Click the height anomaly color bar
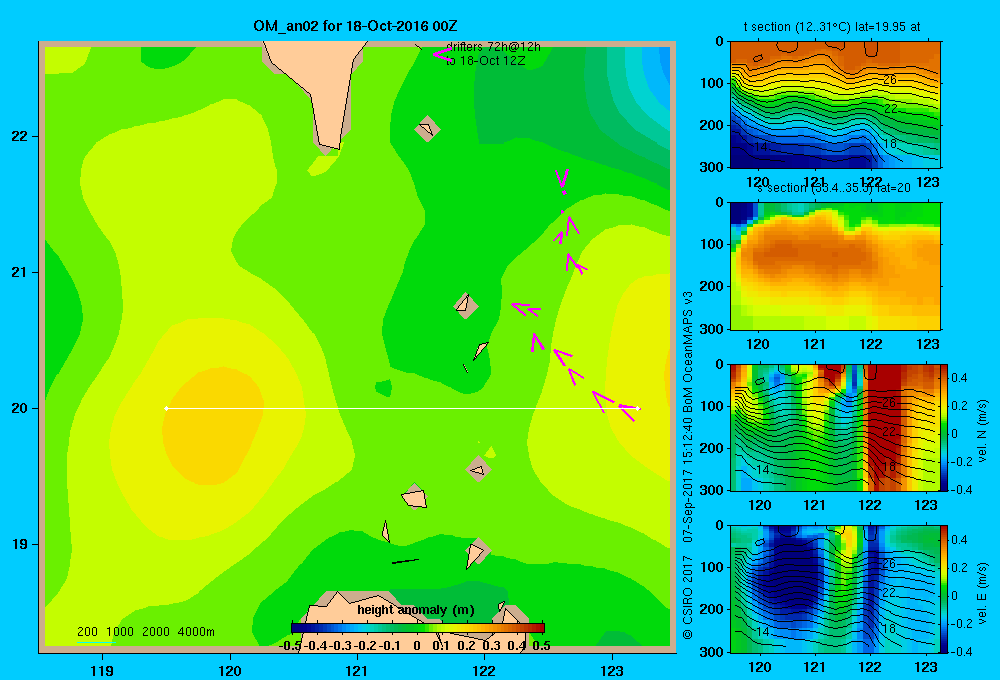Image resolution: width=1000 pixels, height=680 pixels. [418, 628]
